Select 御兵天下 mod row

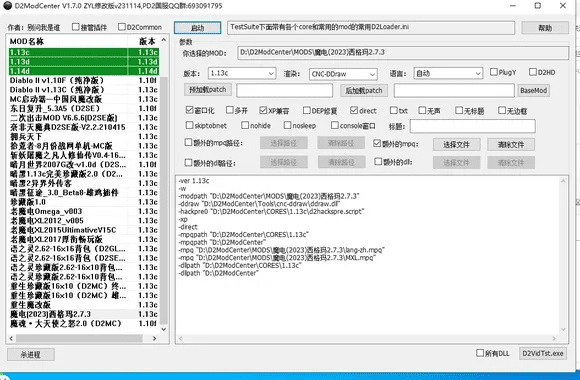coord(84,137)
